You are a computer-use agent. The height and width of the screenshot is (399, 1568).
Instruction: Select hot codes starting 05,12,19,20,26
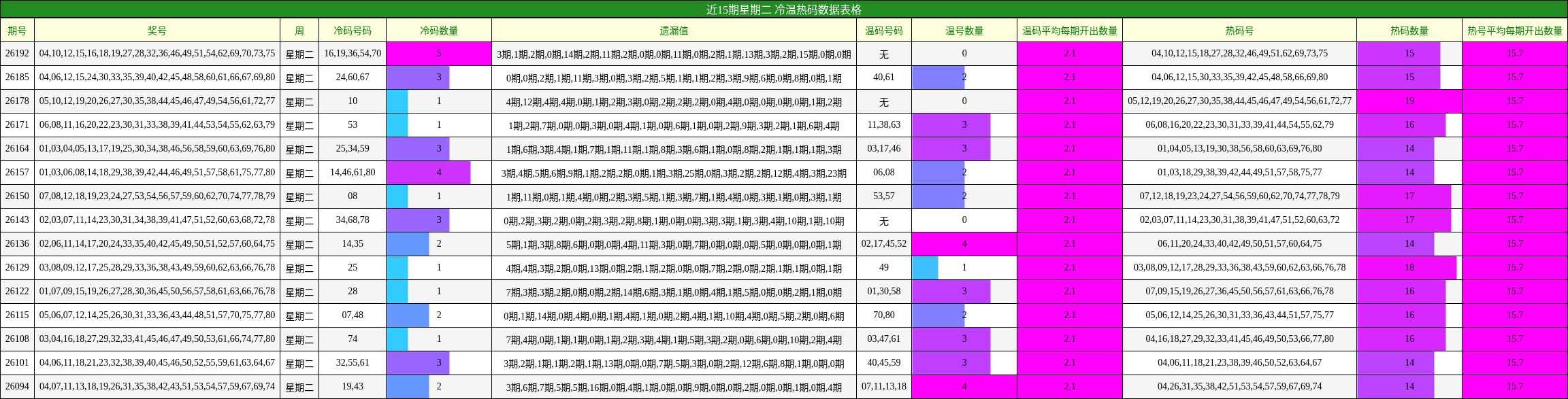1239,101
